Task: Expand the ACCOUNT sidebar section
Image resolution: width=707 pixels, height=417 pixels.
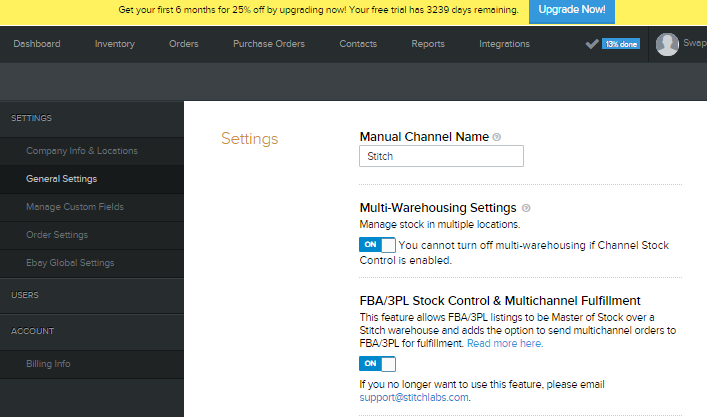Action: [92, 331]
